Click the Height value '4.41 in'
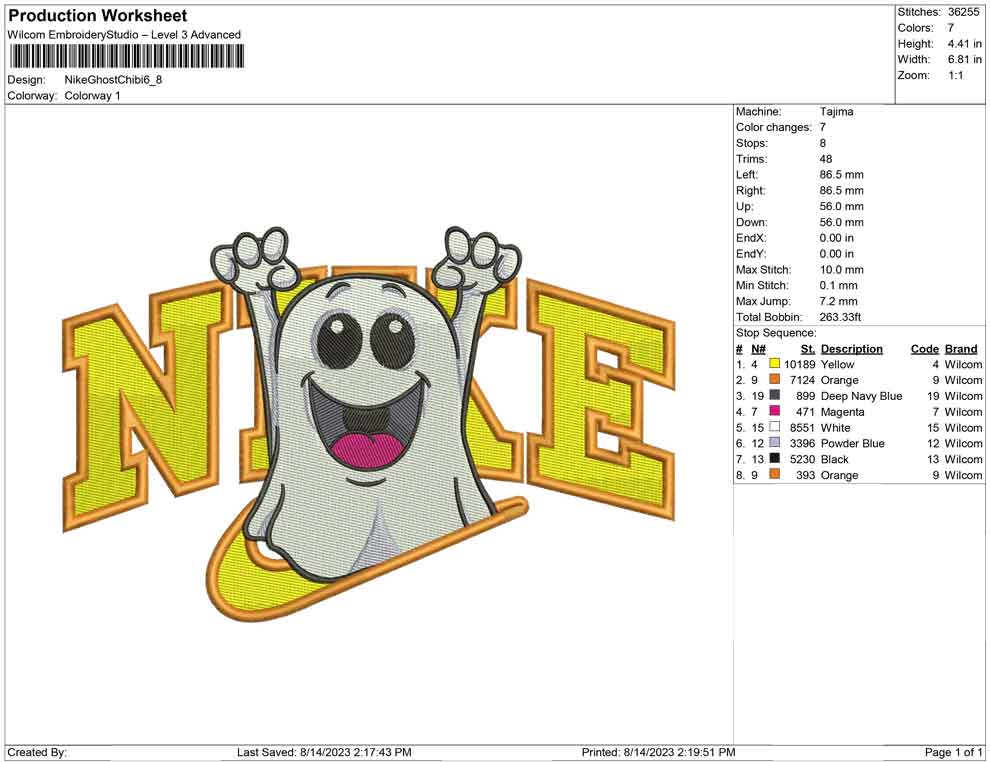Screen dimensions: 990x762 pyautogui.click(x=964, y=44)
